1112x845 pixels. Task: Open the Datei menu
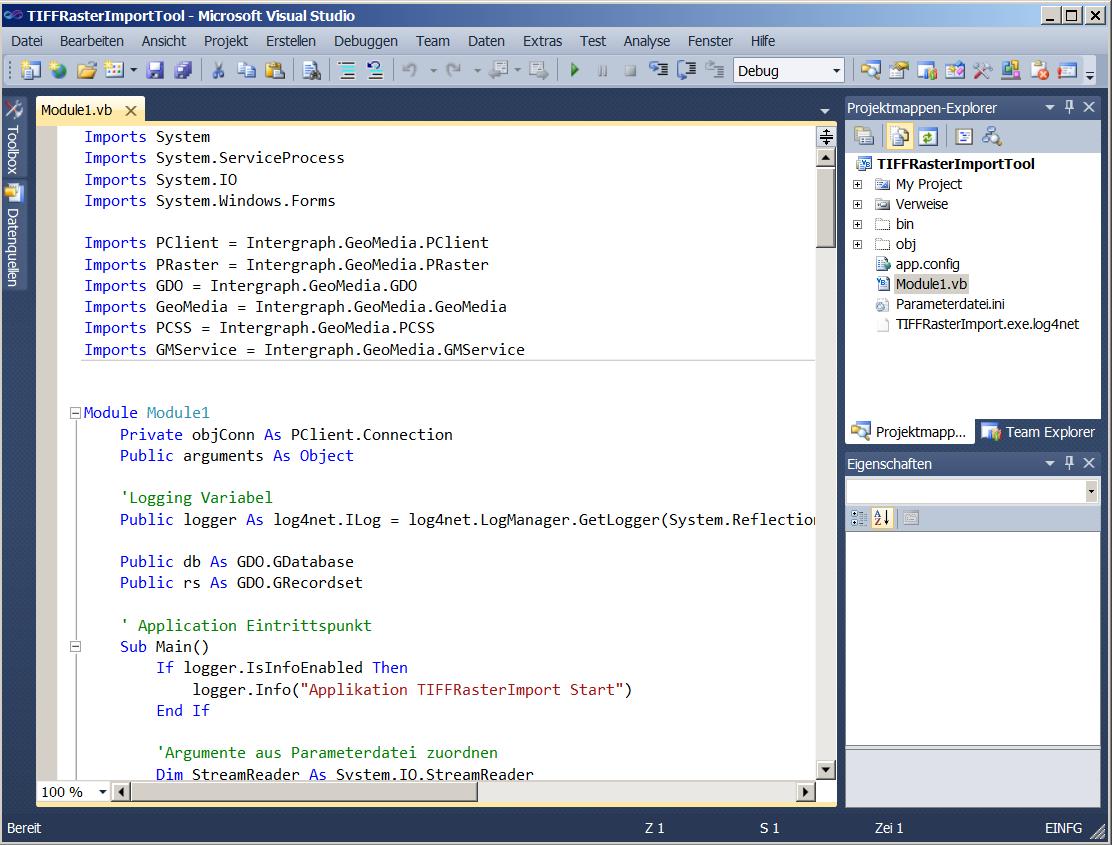[x=27, y=41]
